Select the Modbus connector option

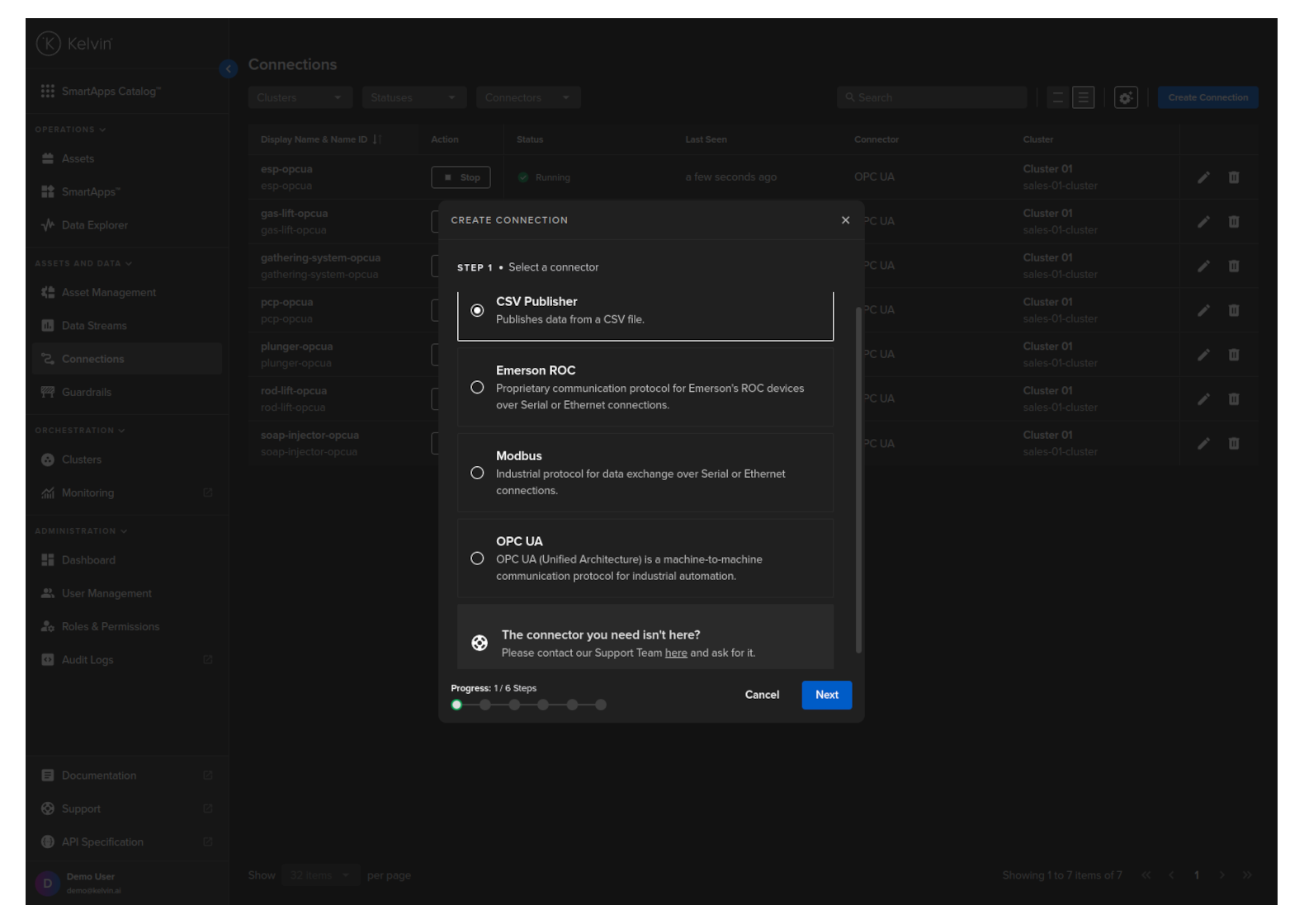(477, 474)
